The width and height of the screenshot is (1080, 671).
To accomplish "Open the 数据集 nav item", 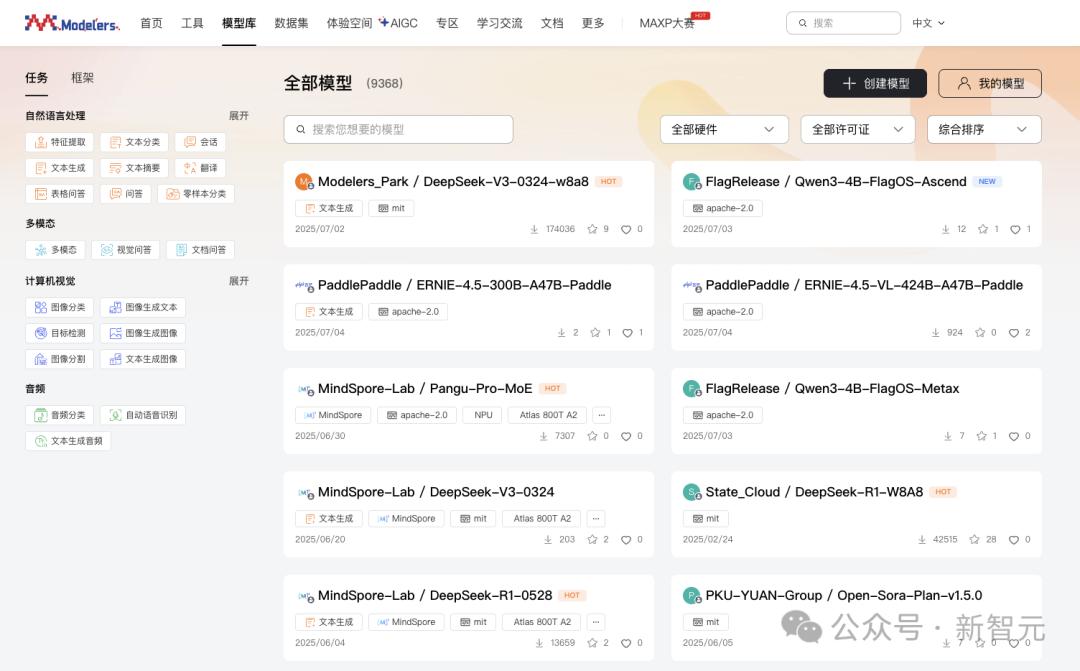I will [291, 23].
